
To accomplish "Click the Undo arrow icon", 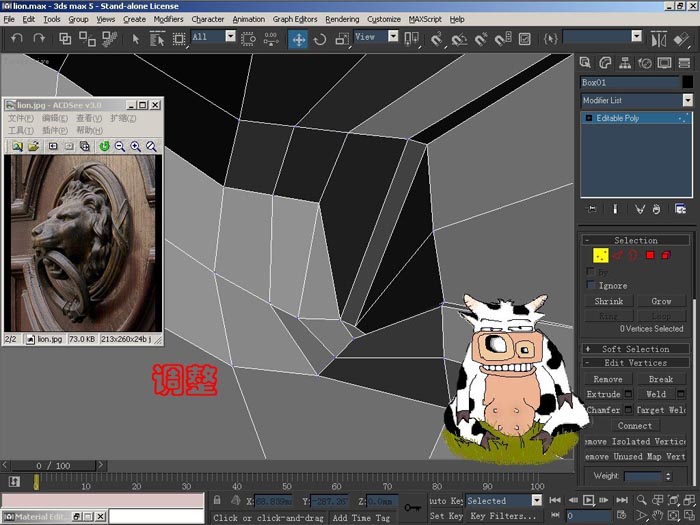I will pos(17,39).
